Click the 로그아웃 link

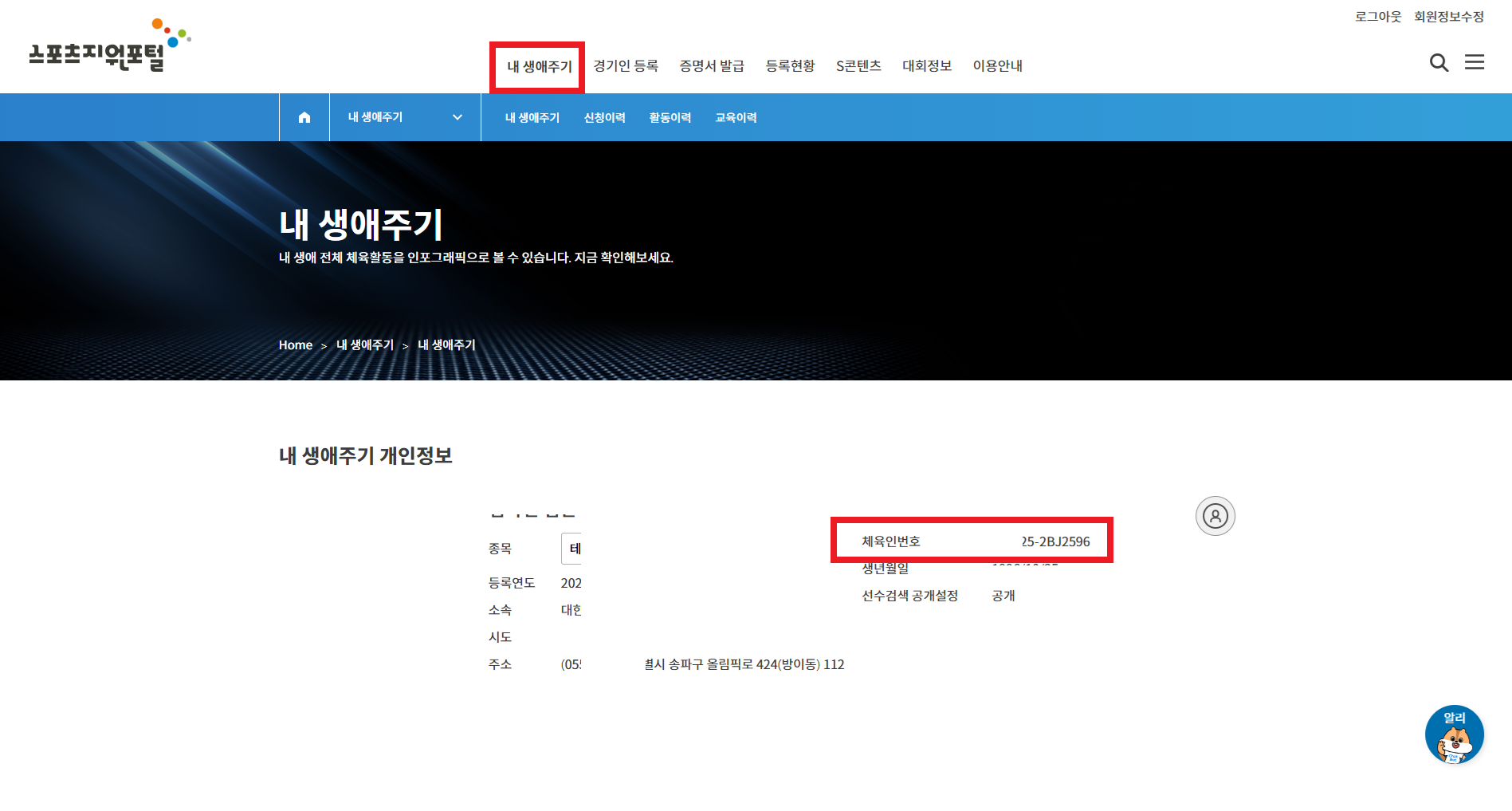click(1378, 16)
